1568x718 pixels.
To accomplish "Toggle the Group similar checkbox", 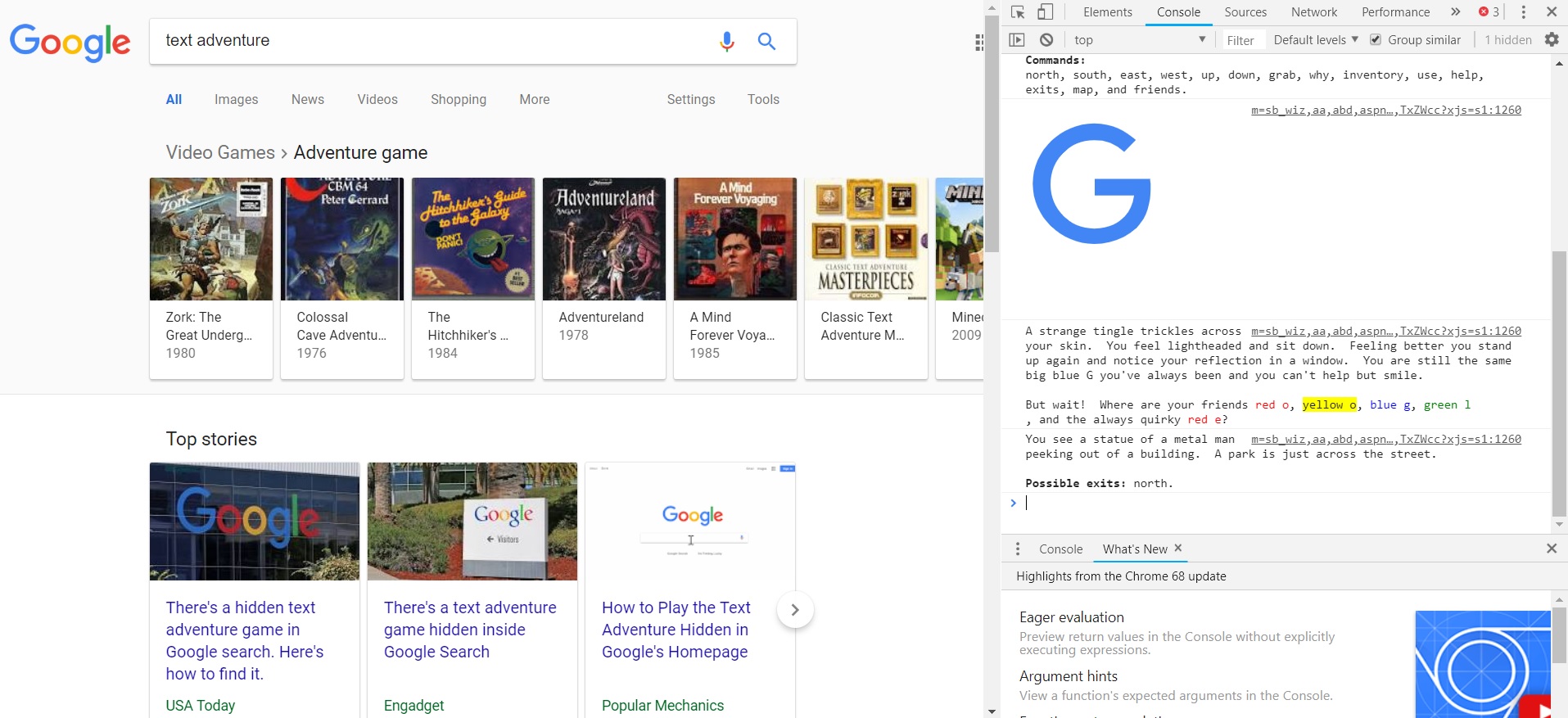I will click(x=1376, y=40).
